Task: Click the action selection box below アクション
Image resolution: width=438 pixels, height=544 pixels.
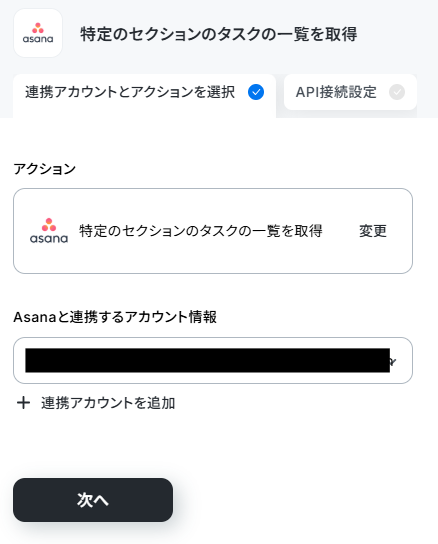Action: click(x=213, y=231)
